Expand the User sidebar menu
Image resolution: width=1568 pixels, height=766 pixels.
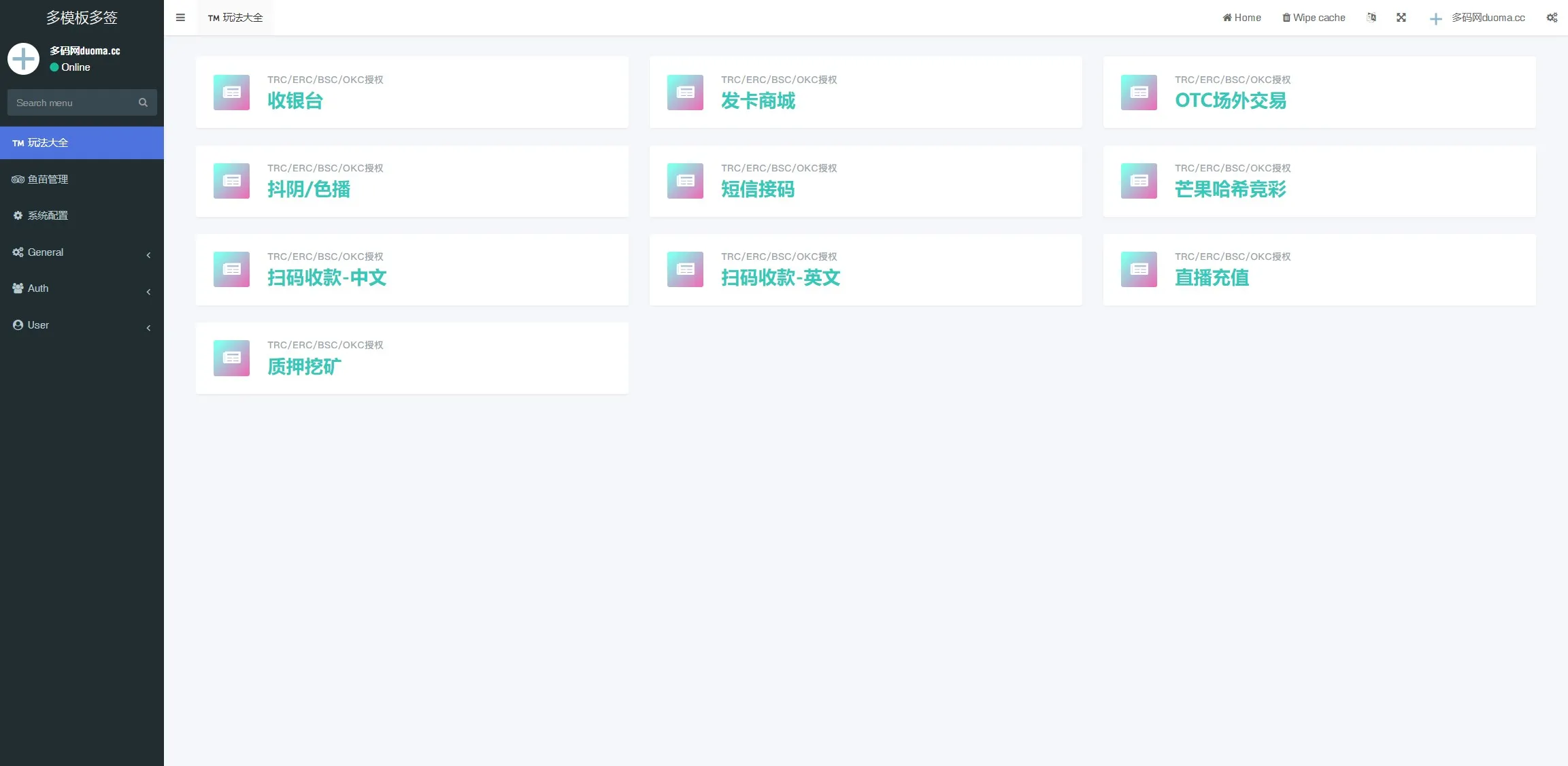[x=82, y=325]
